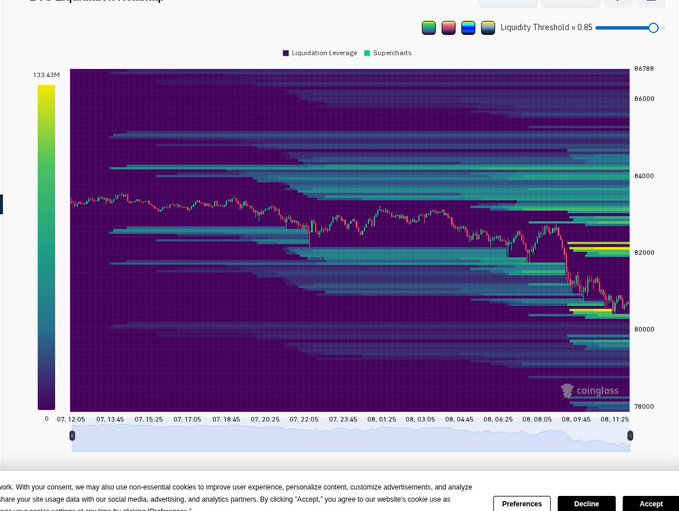Click the 08, 09:45 time axis label
679x511 pixels.
coord(576,419)
